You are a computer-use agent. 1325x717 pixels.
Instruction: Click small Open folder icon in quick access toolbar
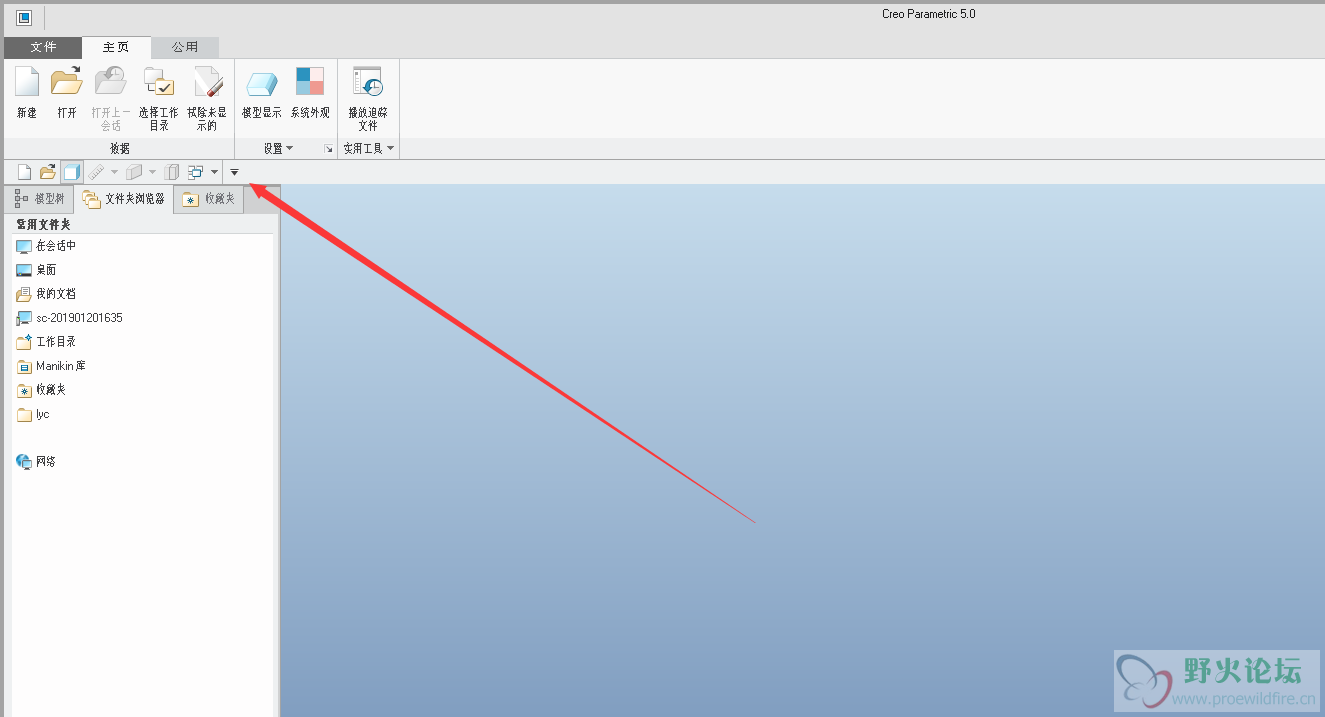47,172
